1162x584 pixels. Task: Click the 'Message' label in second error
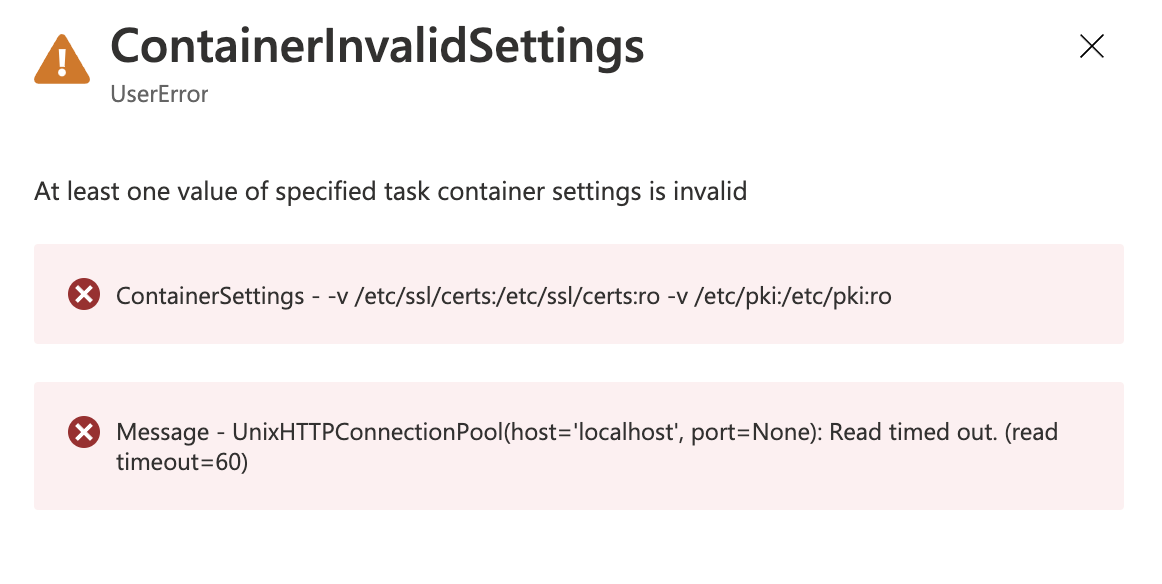163,432
